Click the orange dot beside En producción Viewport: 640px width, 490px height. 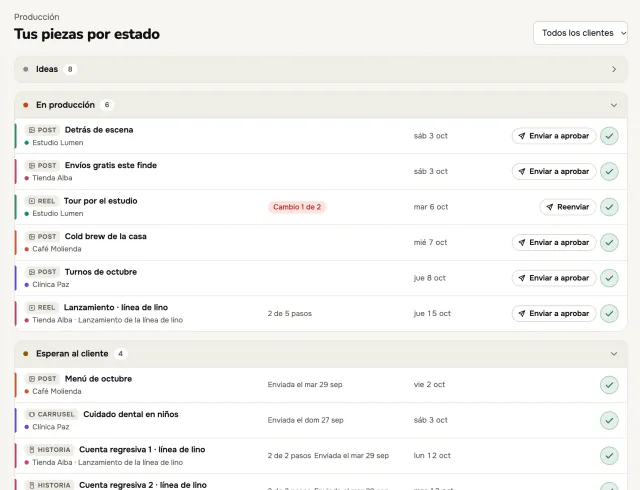(26, 105)
